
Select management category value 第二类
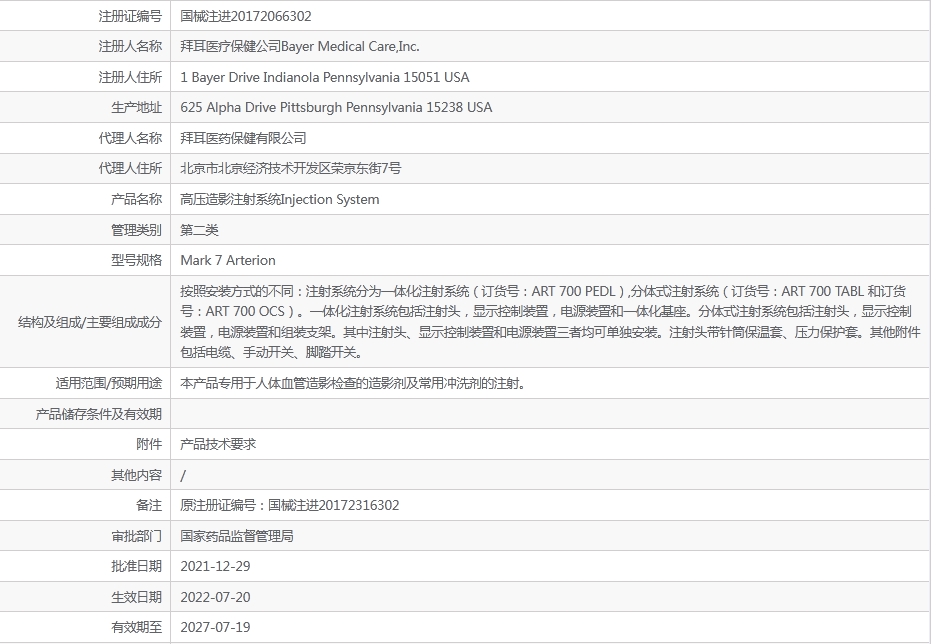(199, 230)
